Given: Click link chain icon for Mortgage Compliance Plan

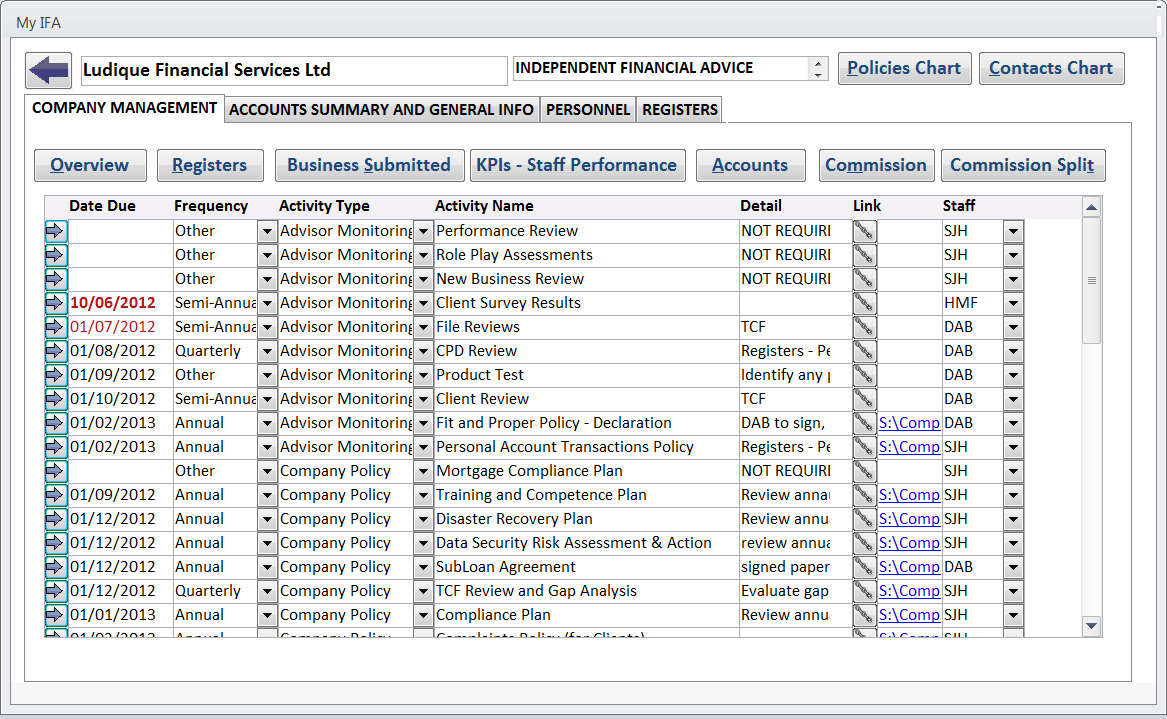Looking at the screenshot, I should click(x=864, y=471).
